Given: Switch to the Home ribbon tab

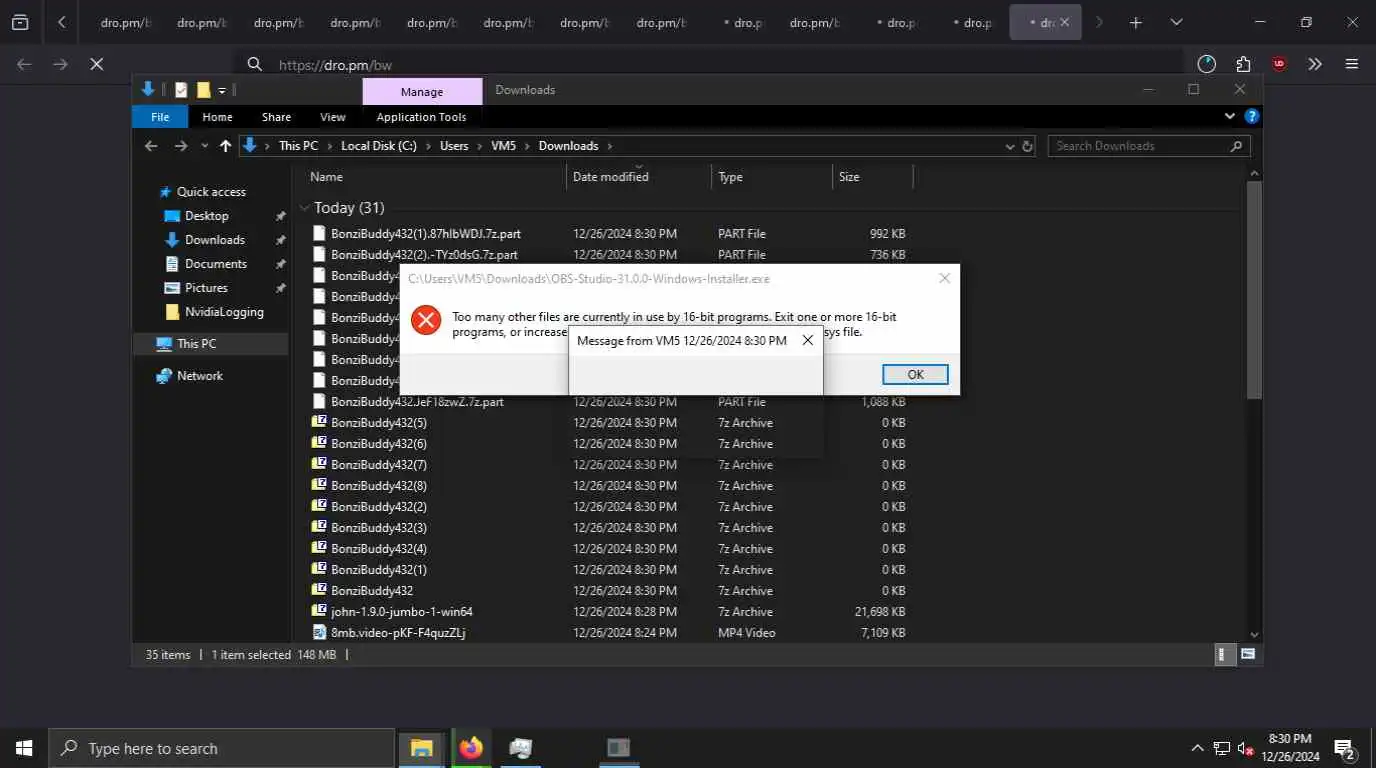Looking at the screenshot, I should (x=217, y=117).
